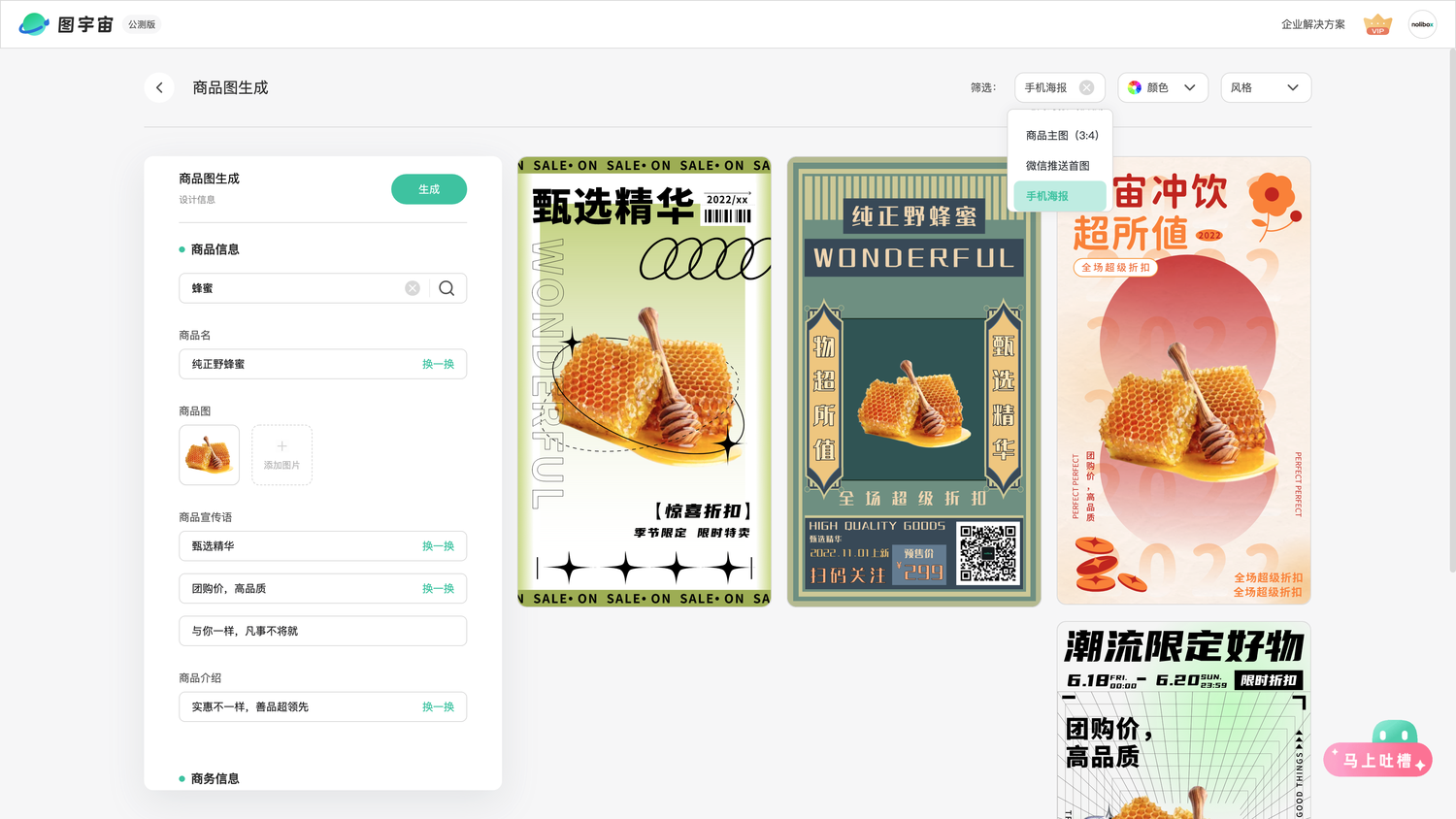Screen dimensions: 1456x819
Task: Open the 手机海报 type filter
Action: 1060,87
